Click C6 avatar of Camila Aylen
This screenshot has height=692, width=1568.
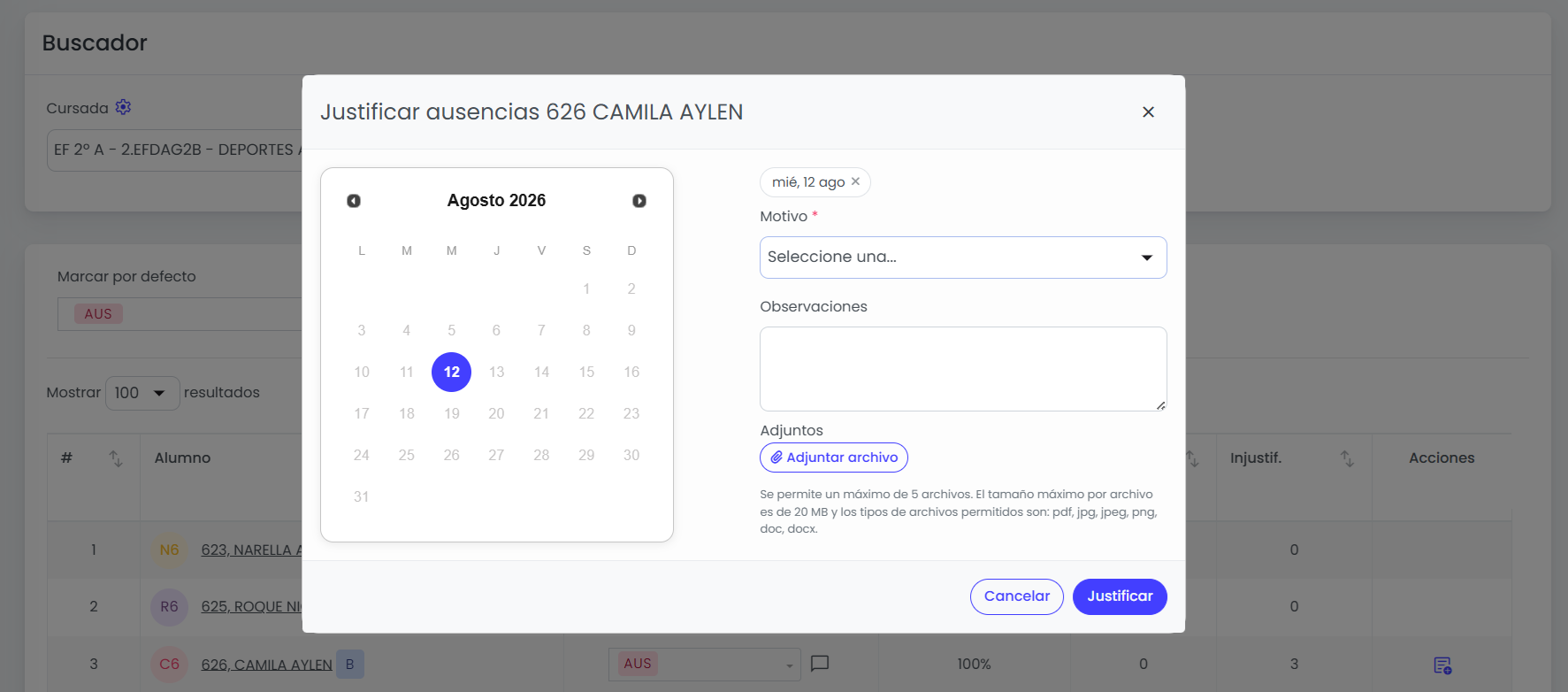(169, 664)
